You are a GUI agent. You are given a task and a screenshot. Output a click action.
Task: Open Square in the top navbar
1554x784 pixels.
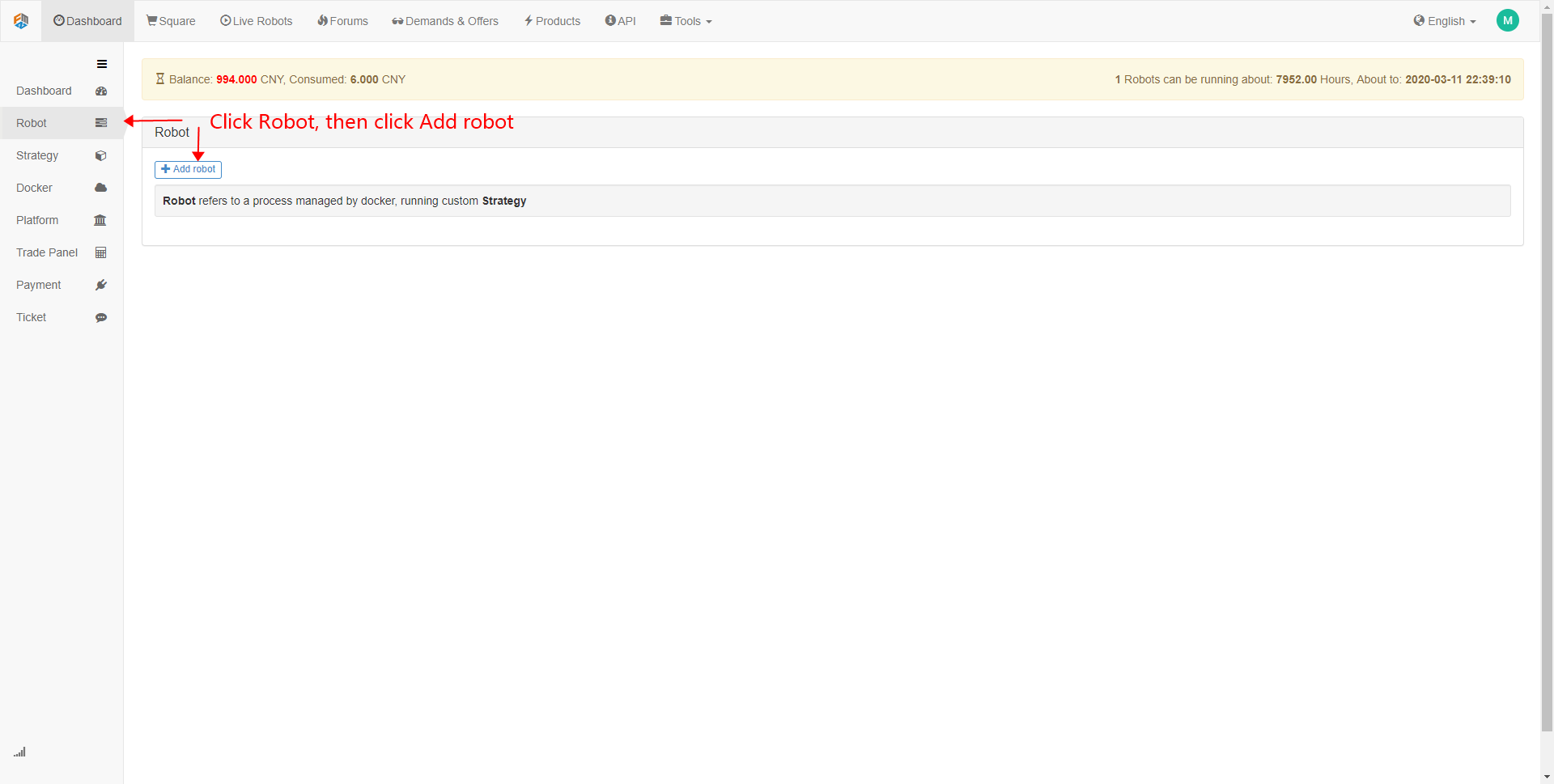(x=171, y=21)
